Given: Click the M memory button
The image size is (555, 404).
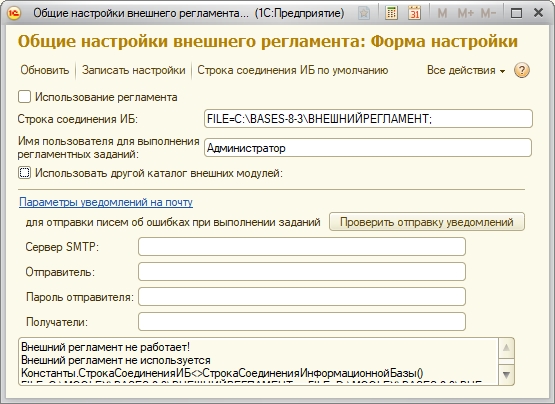Looking at the screenshot, I should click(x=442, y=13).
